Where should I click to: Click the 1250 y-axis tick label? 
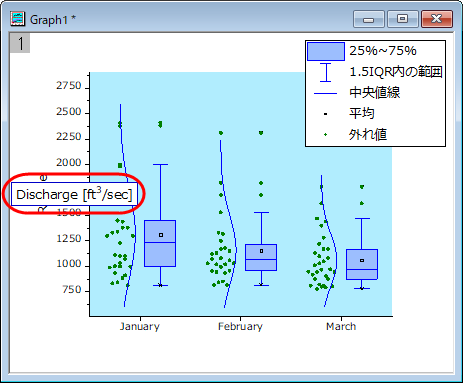pos(69,238)
